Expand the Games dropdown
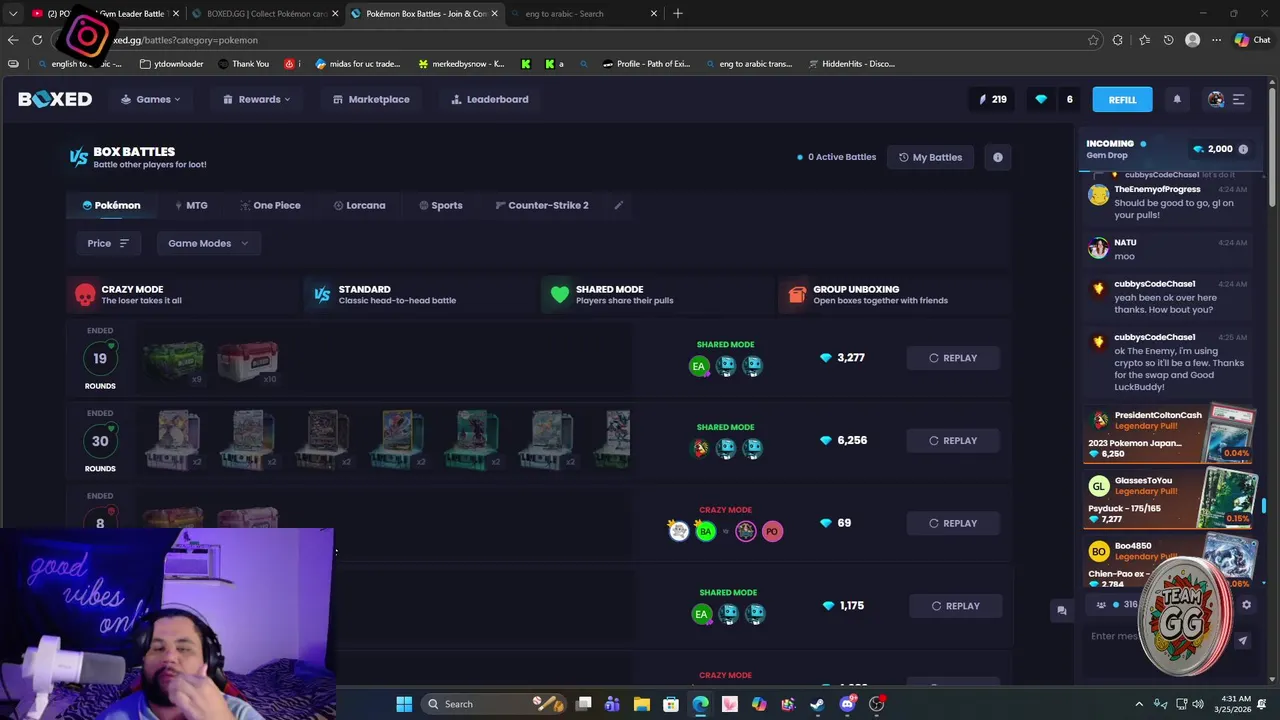Screen dimensions: 1280x720 (151, 99)
